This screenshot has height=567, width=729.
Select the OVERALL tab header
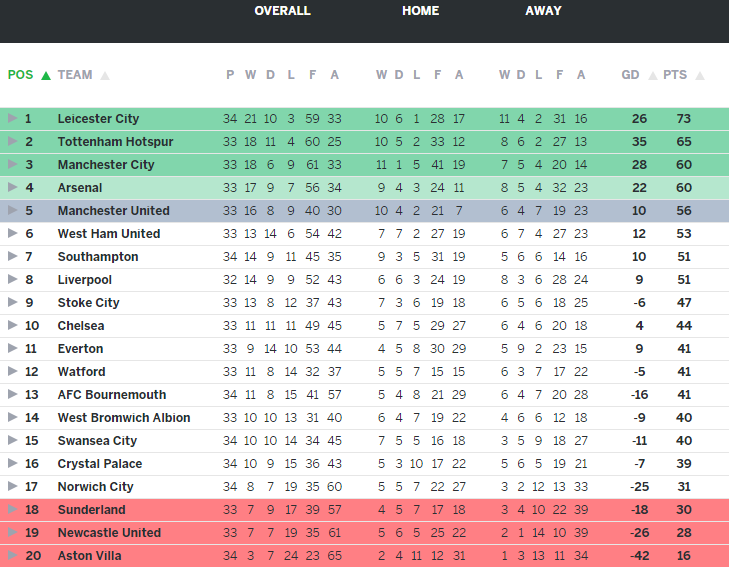point(282,11)
